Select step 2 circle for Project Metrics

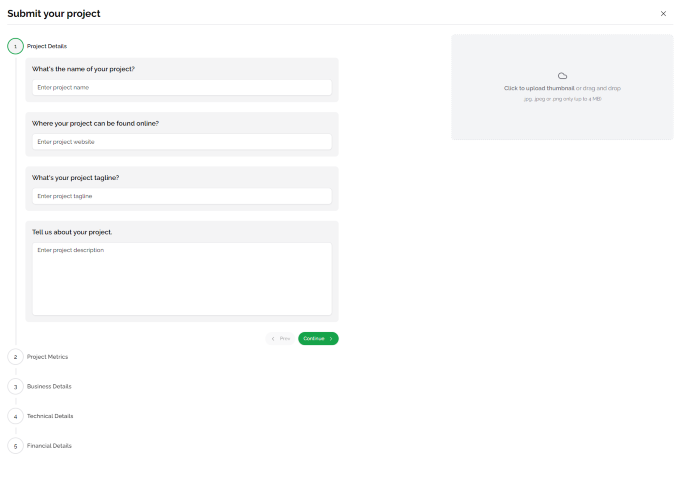point(15,357)
